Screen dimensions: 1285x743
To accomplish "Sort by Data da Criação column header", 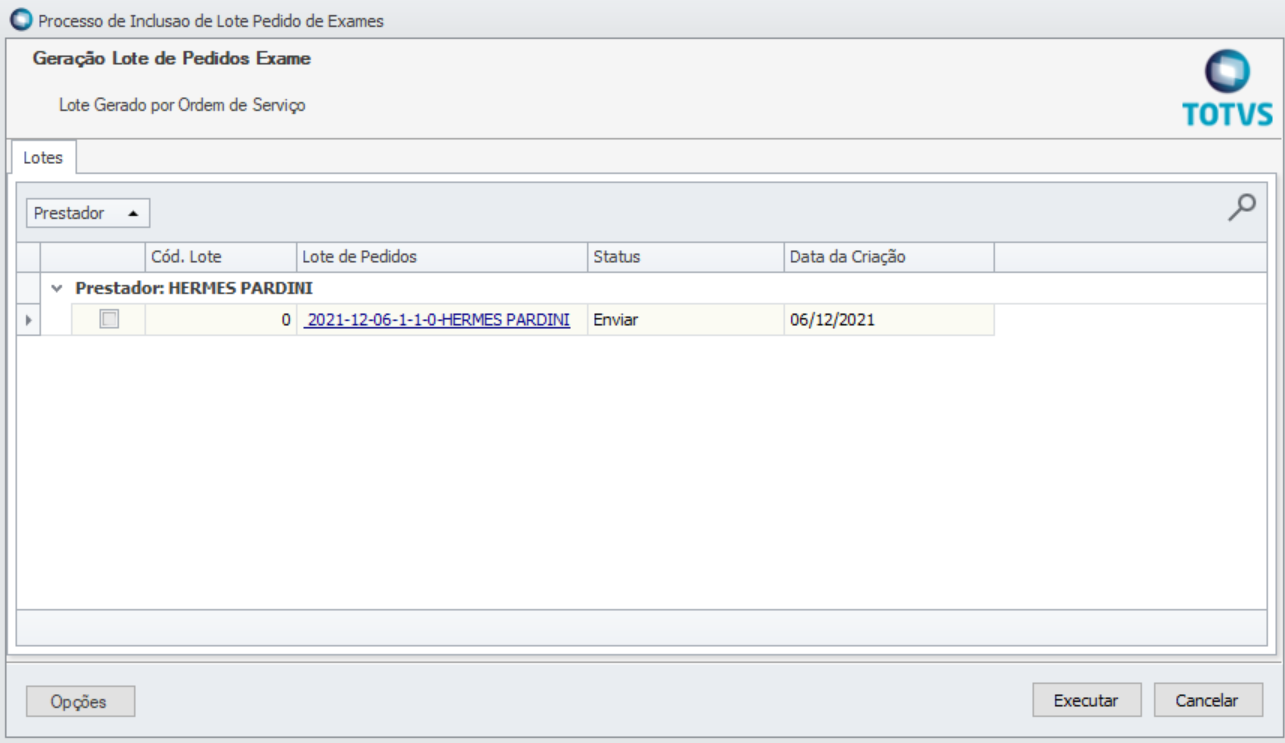I will [889, 257].
